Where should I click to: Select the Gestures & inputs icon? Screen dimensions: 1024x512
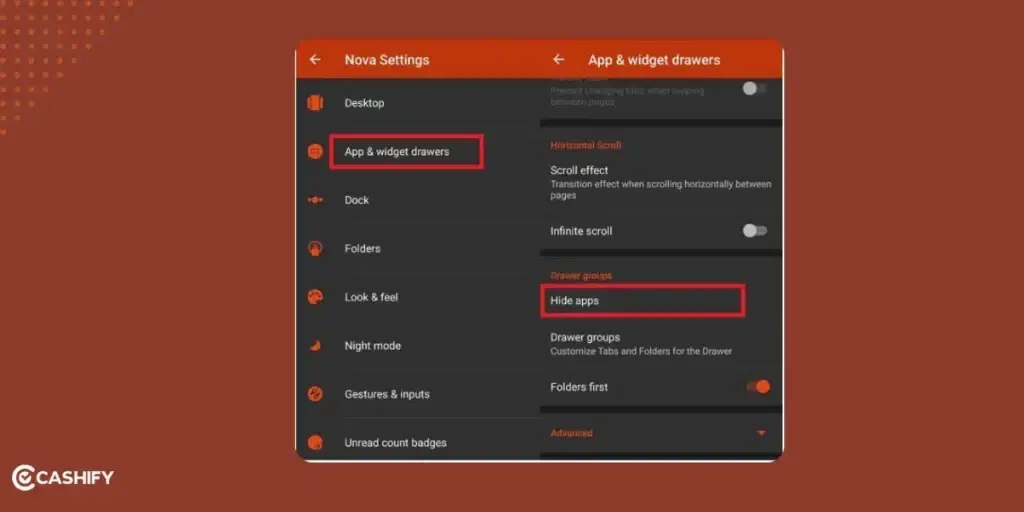[x=315, y=394]
